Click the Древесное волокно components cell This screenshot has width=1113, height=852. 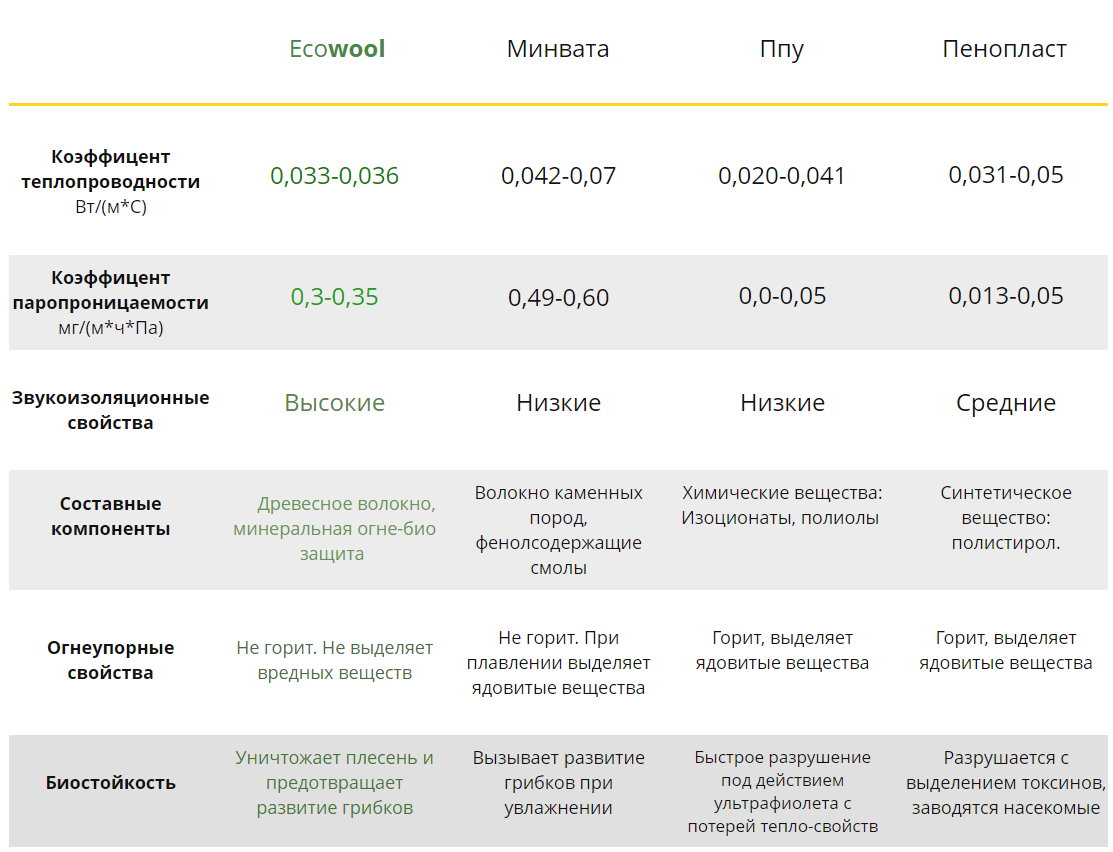(334, 529)
